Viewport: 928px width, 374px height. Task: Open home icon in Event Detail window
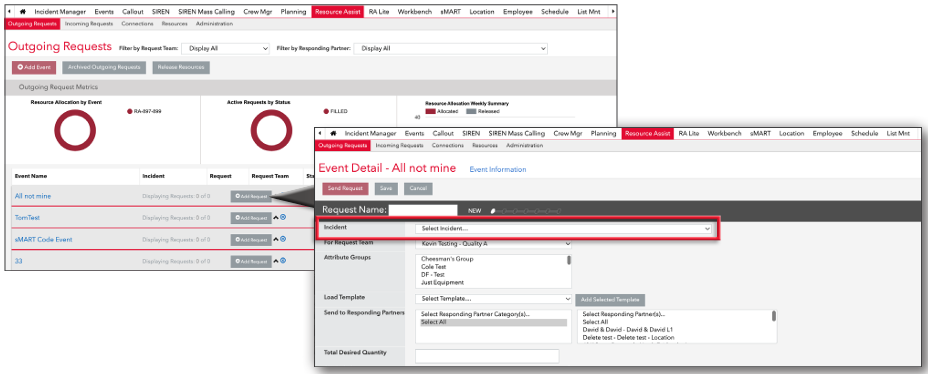point(333,134)
